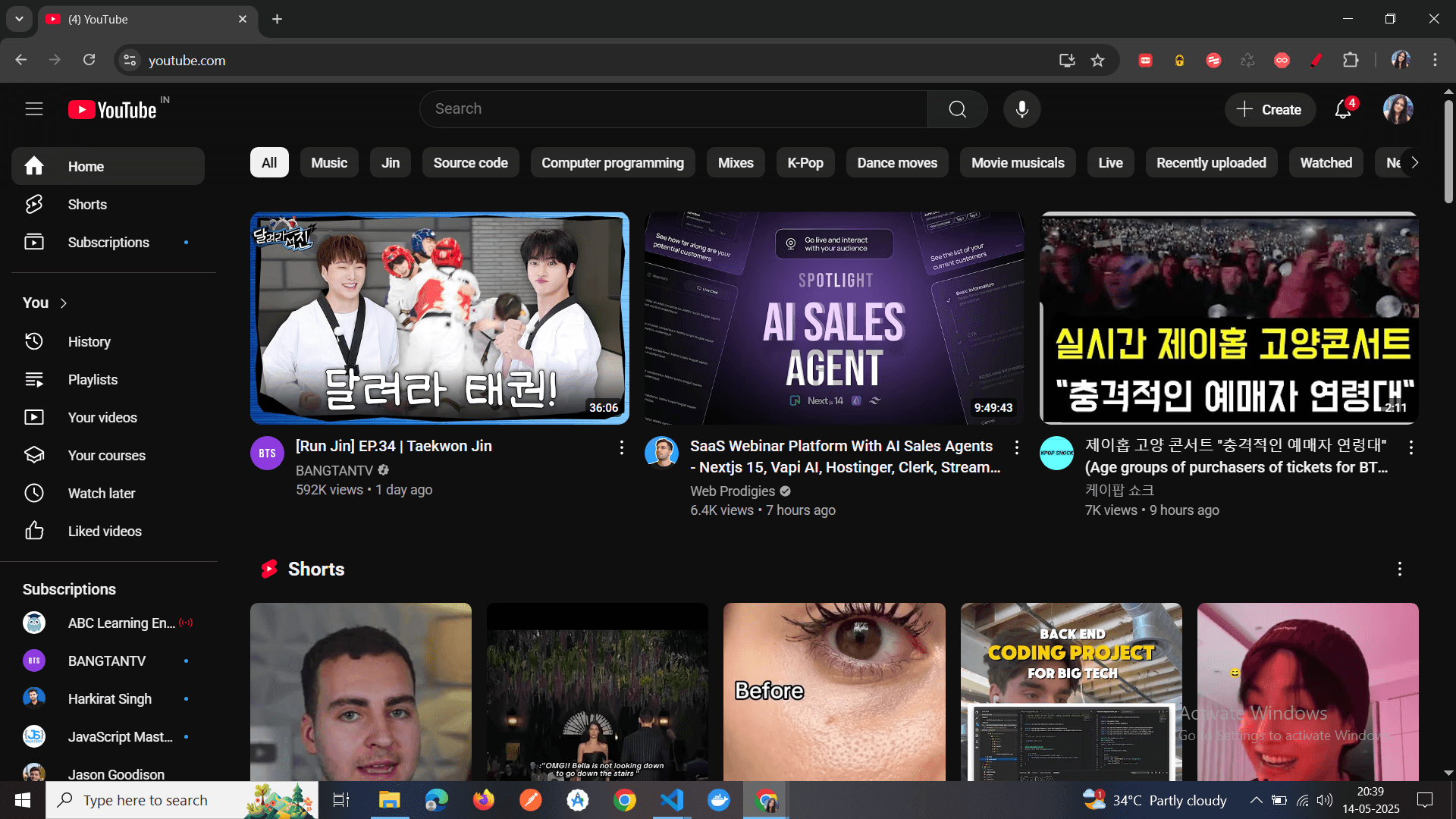The width and height of the screenshot is (1456, 819).
Task: Toggle the Music filter chip
Action: point(328,163)
